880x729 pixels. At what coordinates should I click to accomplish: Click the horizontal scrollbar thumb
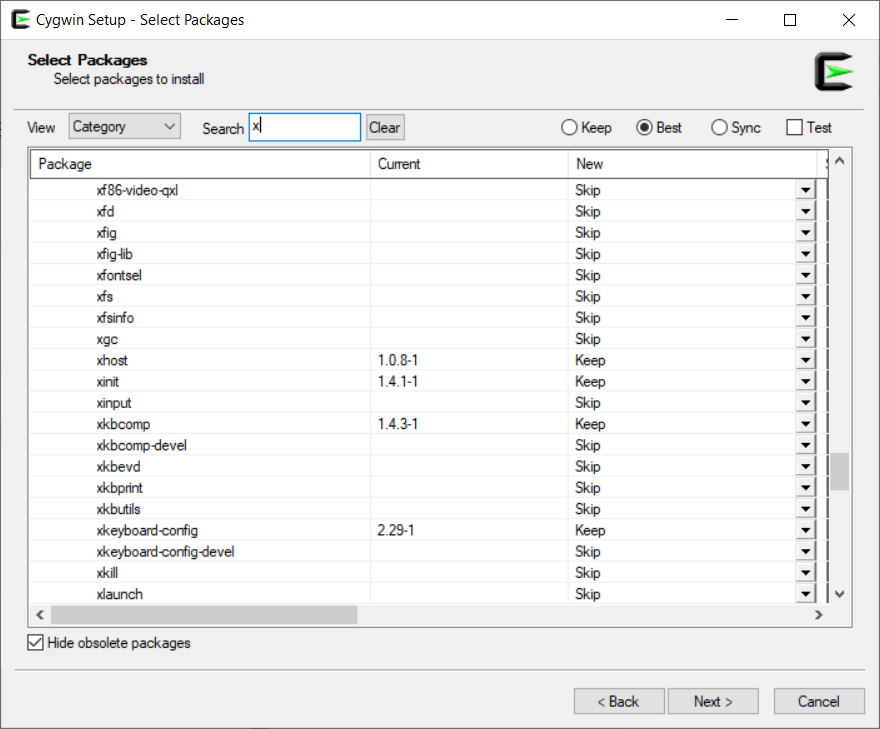204,615
